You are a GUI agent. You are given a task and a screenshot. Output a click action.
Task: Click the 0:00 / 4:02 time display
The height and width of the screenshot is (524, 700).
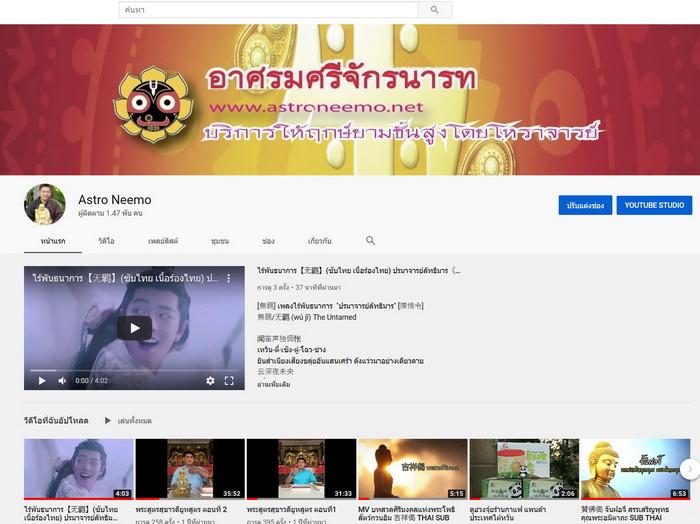point(92,381)
